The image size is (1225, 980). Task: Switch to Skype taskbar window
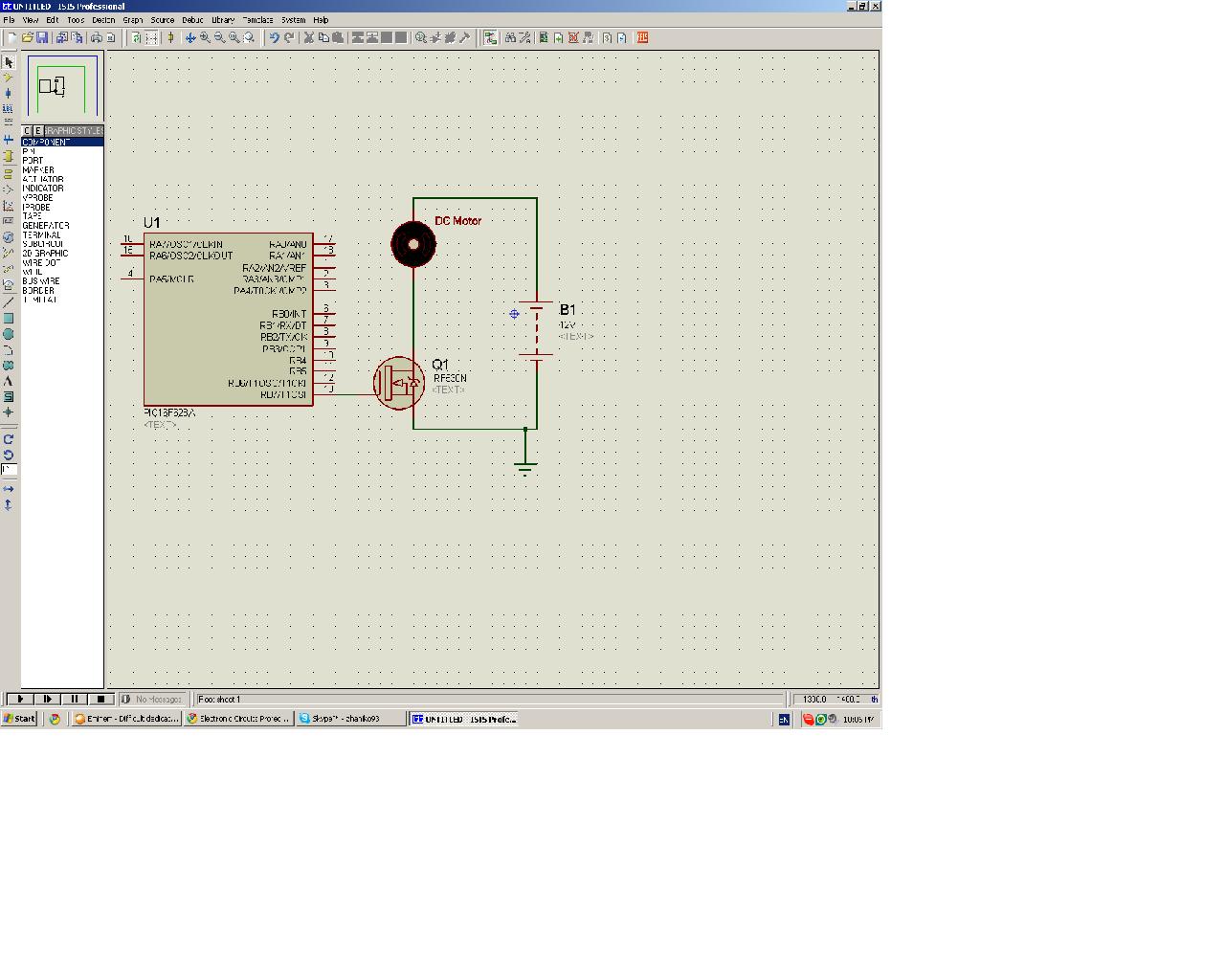point(350,719)
